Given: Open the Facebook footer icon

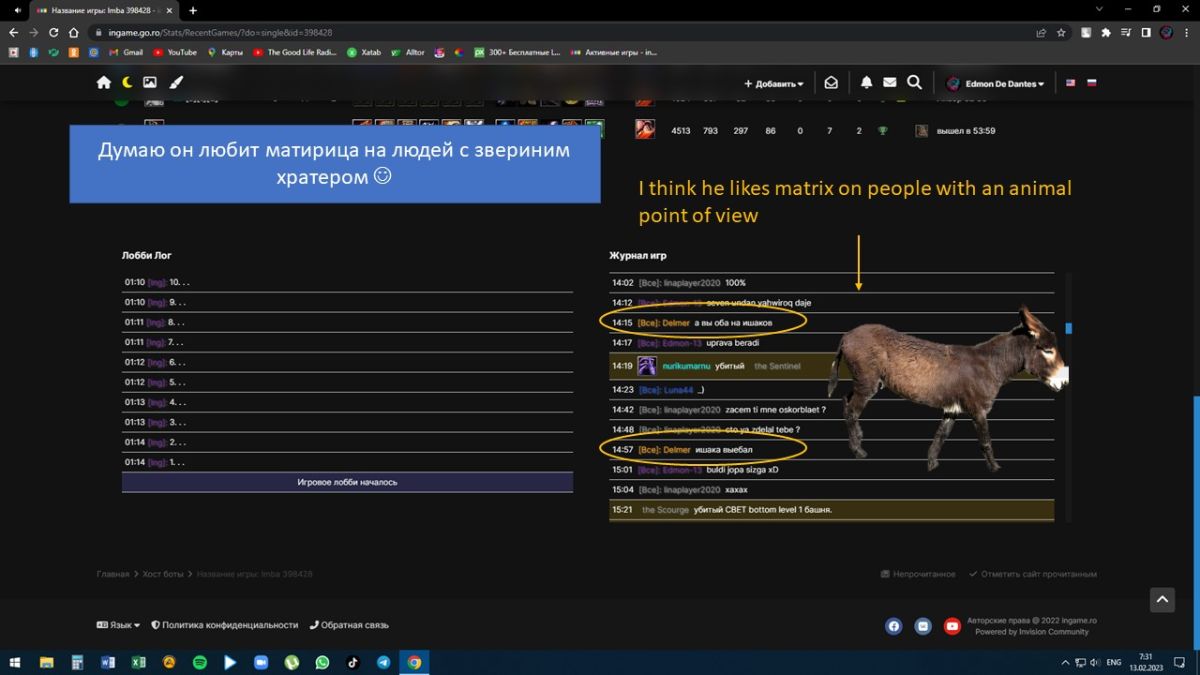Looking at the screenshot, I should [893, 626].
